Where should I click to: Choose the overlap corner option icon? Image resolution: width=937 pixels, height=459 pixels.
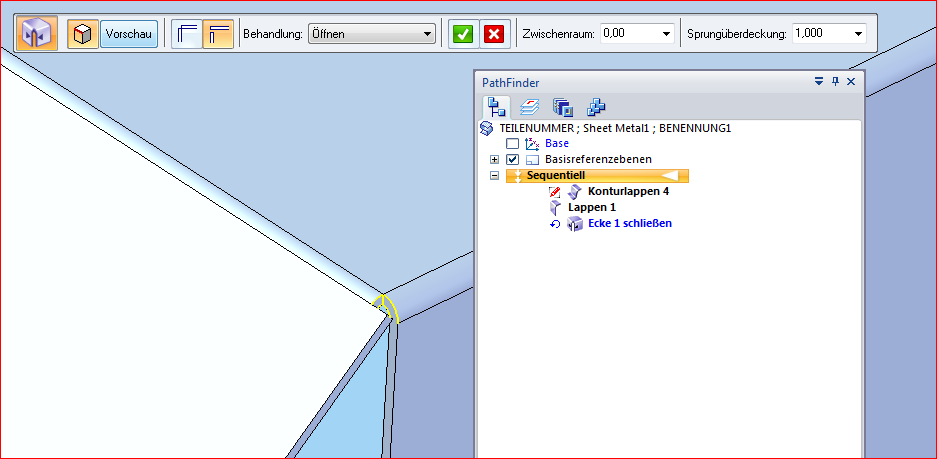pyautogui.click(x=218, y=34)
